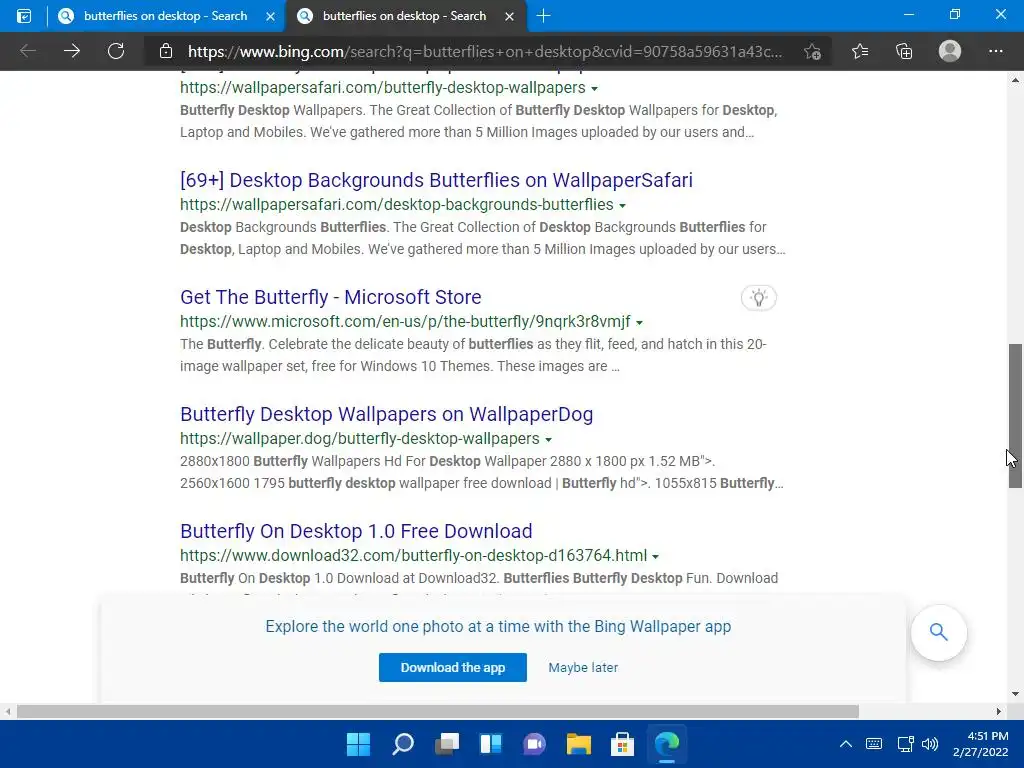1024x768 pixels.
Task: Open the tab actions menu icon
Action: click(x=24, y=16)
